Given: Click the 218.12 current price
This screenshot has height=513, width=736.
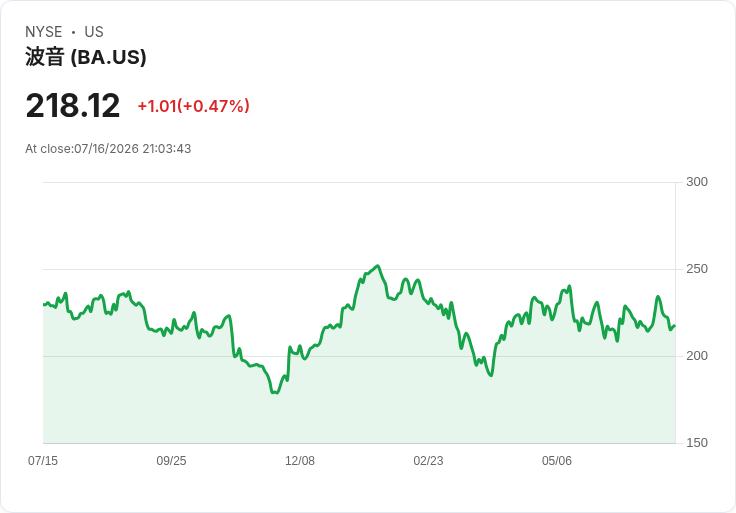Looking at the screenshot, I should (73, 106).
